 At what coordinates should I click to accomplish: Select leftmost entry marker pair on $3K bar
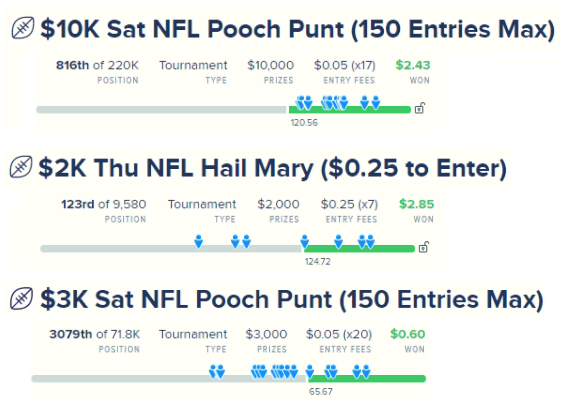tap(217, 372)
